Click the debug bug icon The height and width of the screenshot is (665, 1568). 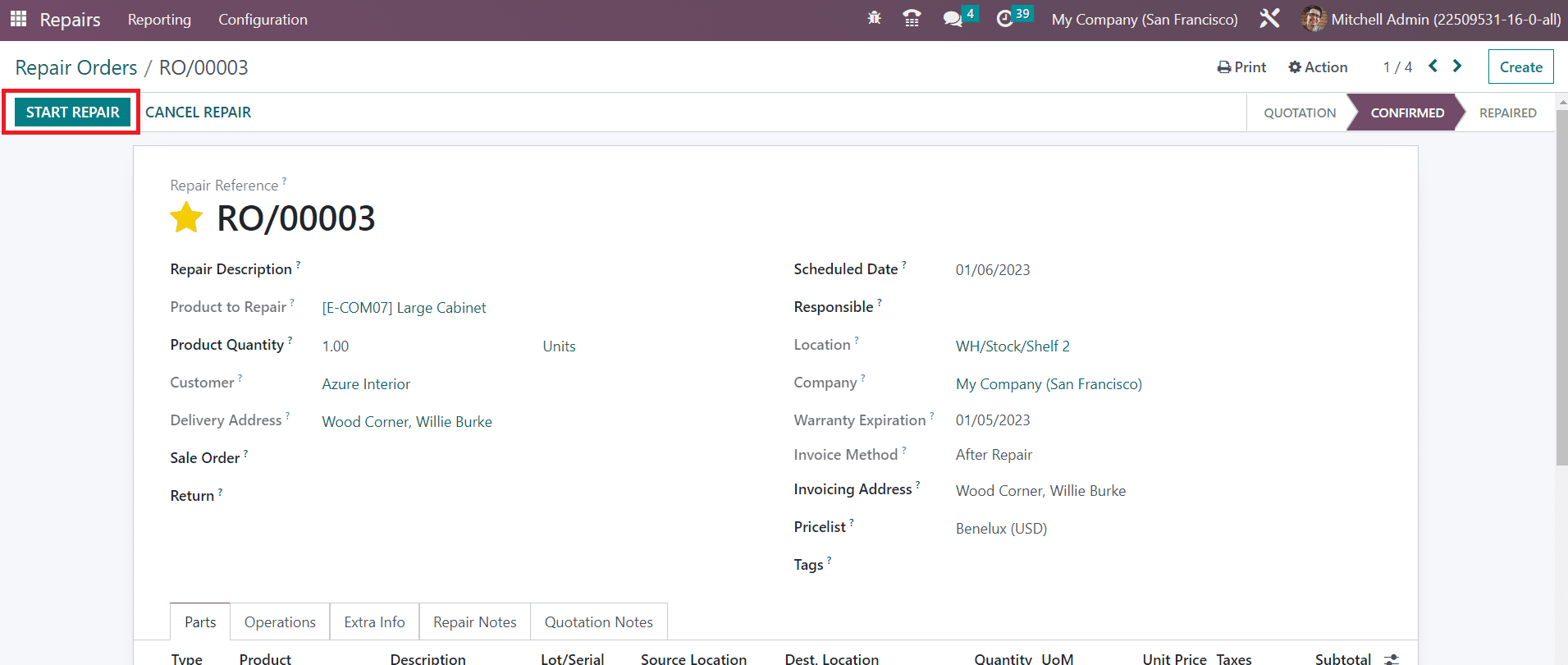click(874, 18)
